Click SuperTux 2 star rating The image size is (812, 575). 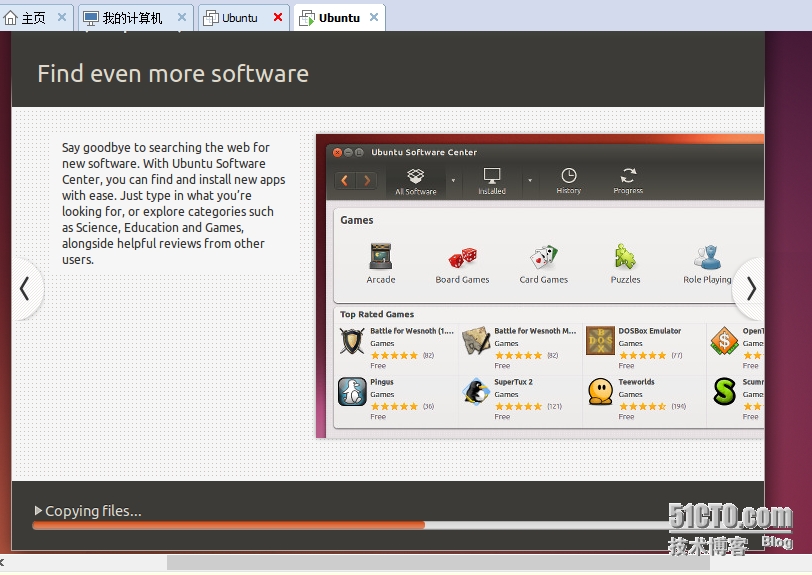(x=518, y=407)
